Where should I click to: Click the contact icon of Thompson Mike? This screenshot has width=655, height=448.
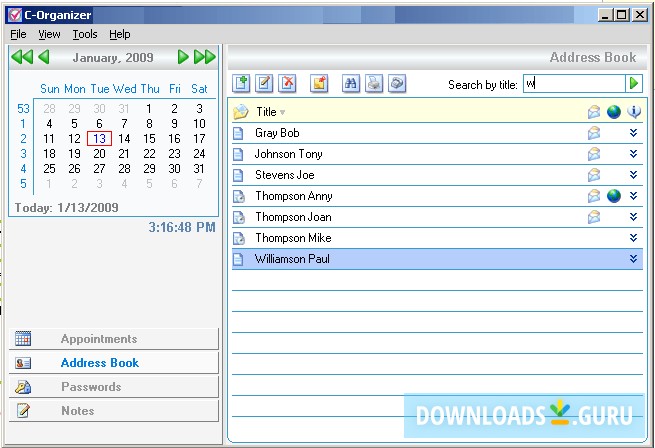239,238
